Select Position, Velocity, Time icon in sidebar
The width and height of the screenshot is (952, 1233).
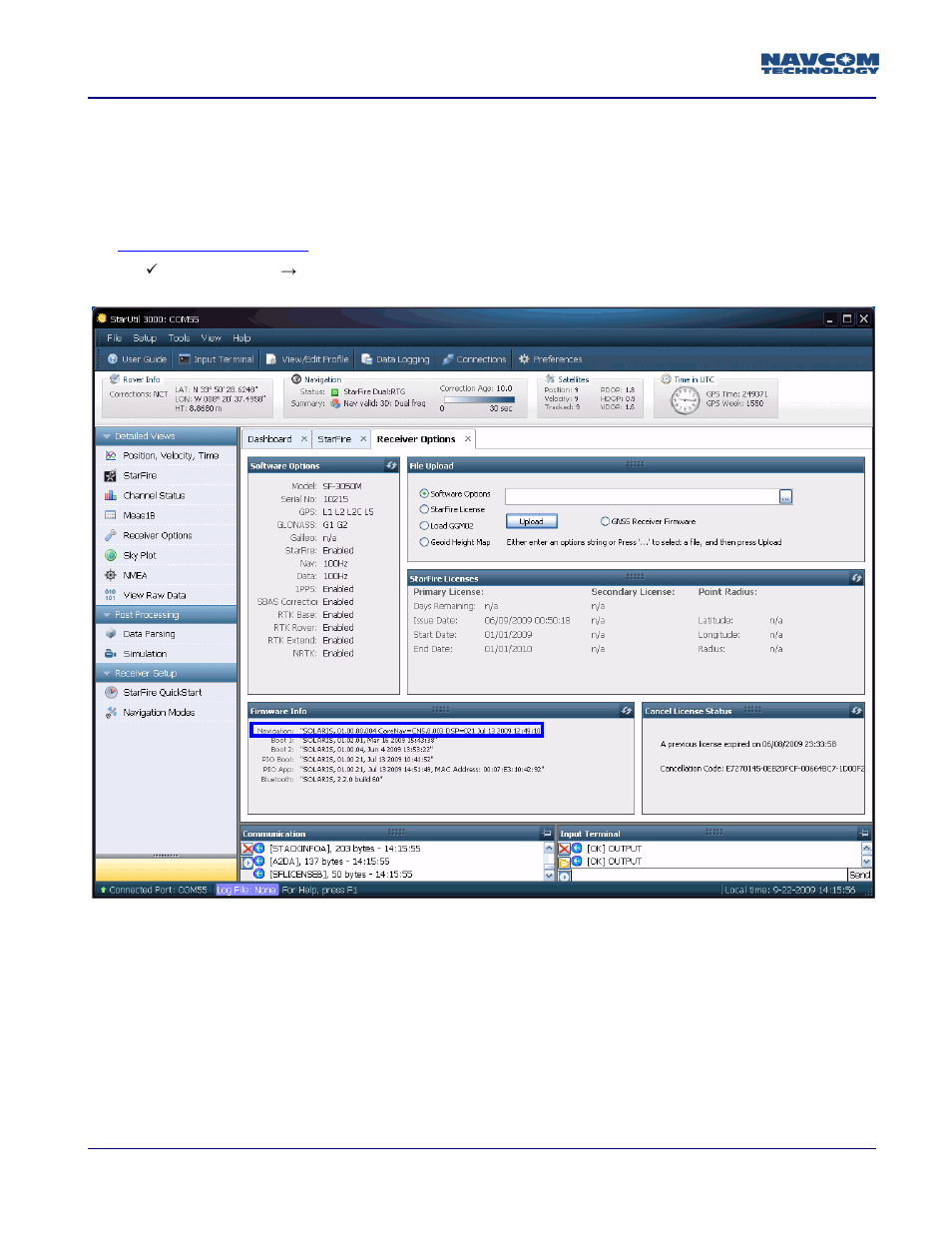(111, 455)
